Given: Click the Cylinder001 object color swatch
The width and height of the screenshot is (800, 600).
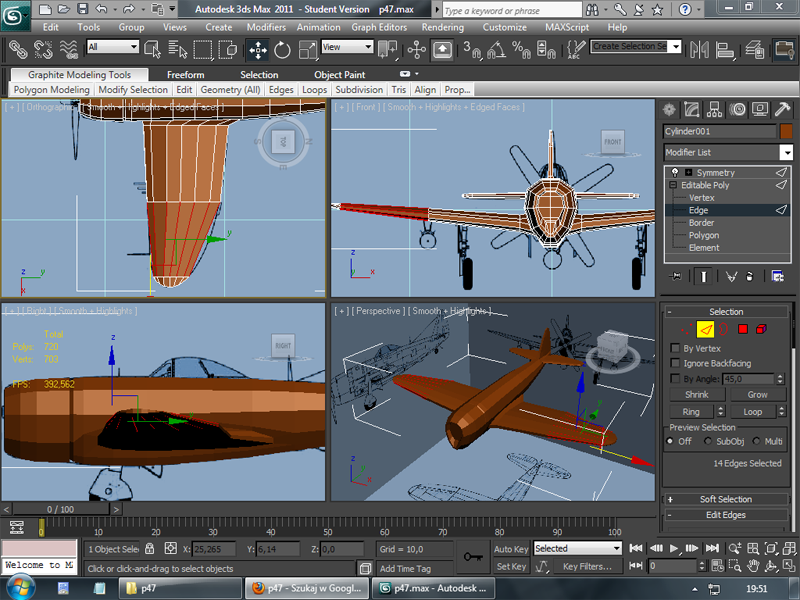Looking at the screenshot, I should coord(786,131).
